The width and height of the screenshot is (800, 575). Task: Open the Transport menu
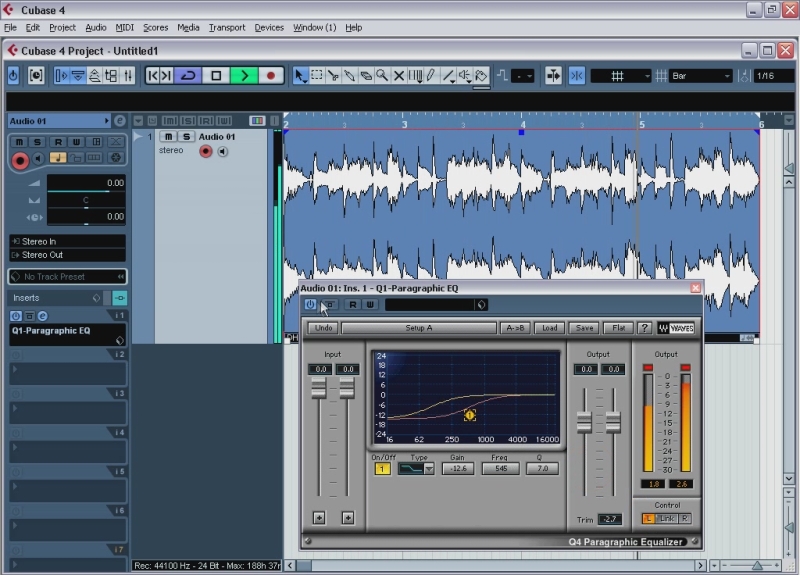pyautogui.click(x=227, y=27)
